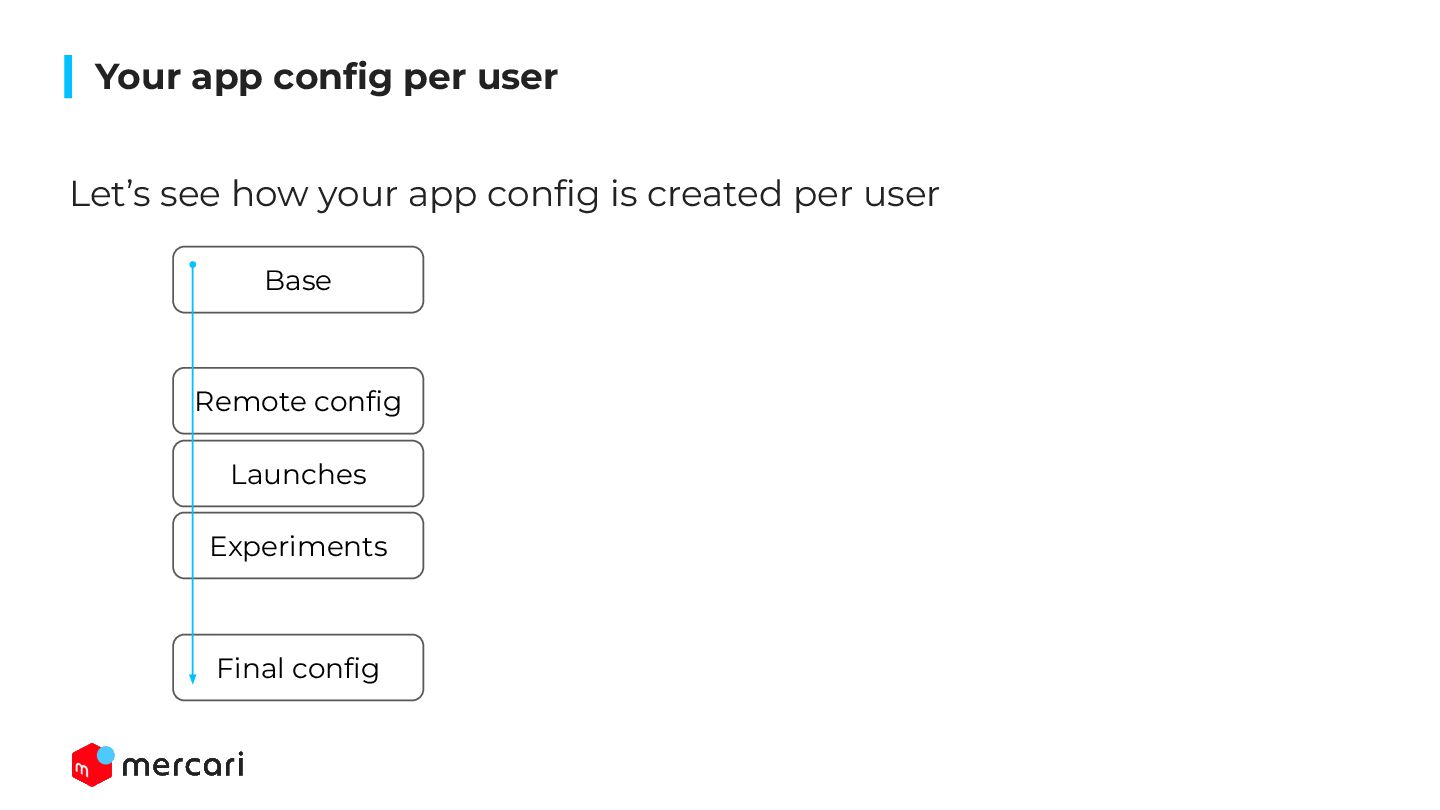The image size is (1440, 810).
Task: Click the blue line between Experiments and Final config
Action: [x=193, y=606]
